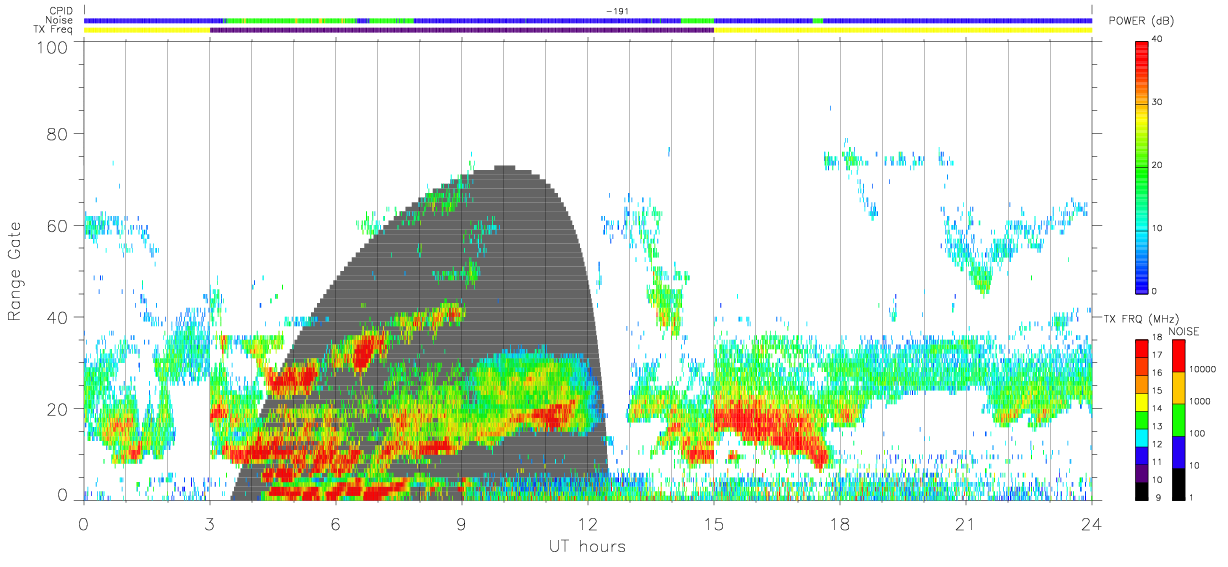Viewport: 1228px width, 567px height.
Task: Click the '20' tick on the Range Gate axis
Action: [56, 408]
